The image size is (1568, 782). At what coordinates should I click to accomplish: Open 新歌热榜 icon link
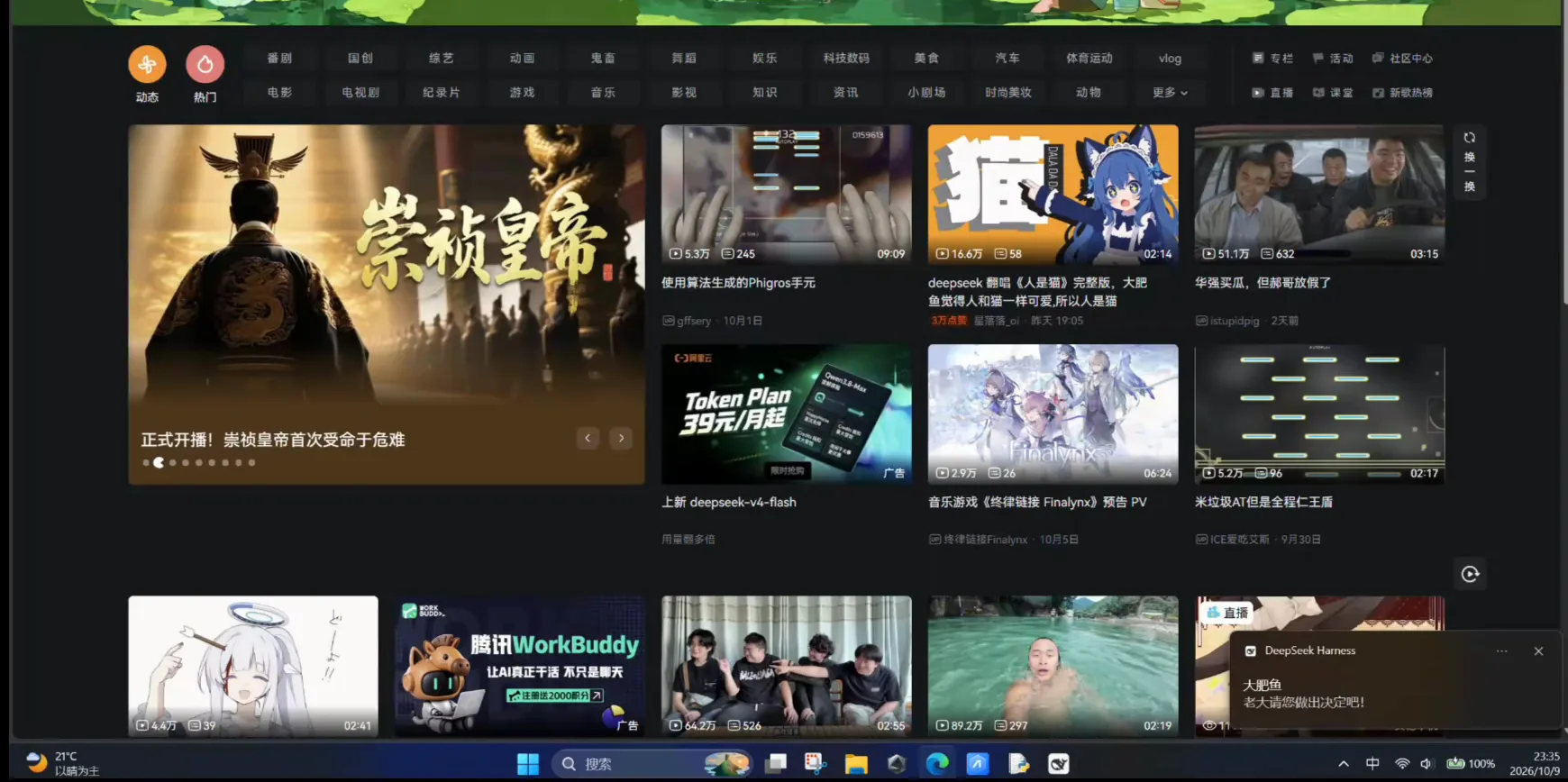click(x=1401, y=93)
